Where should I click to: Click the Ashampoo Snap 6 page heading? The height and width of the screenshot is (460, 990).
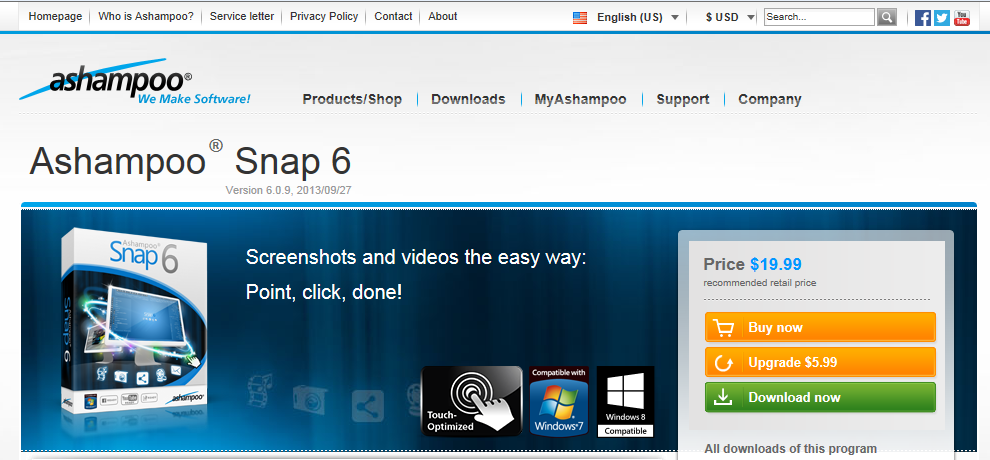(190, 161)
